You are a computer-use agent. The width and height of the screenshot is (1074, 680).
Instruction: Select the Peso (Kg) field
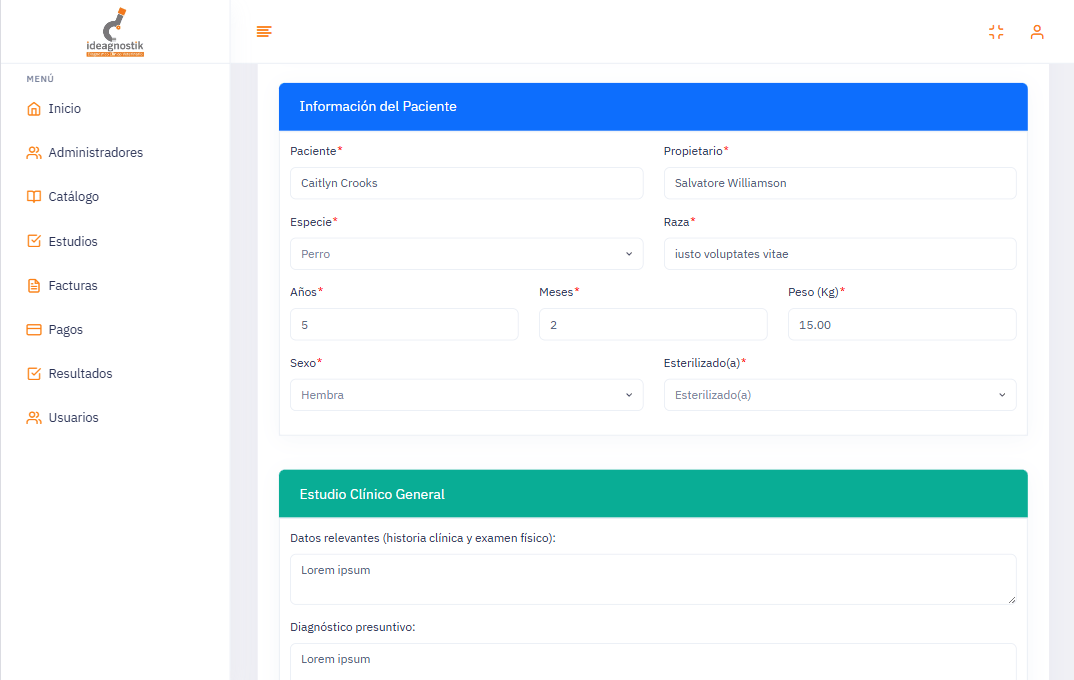(901, 325)
